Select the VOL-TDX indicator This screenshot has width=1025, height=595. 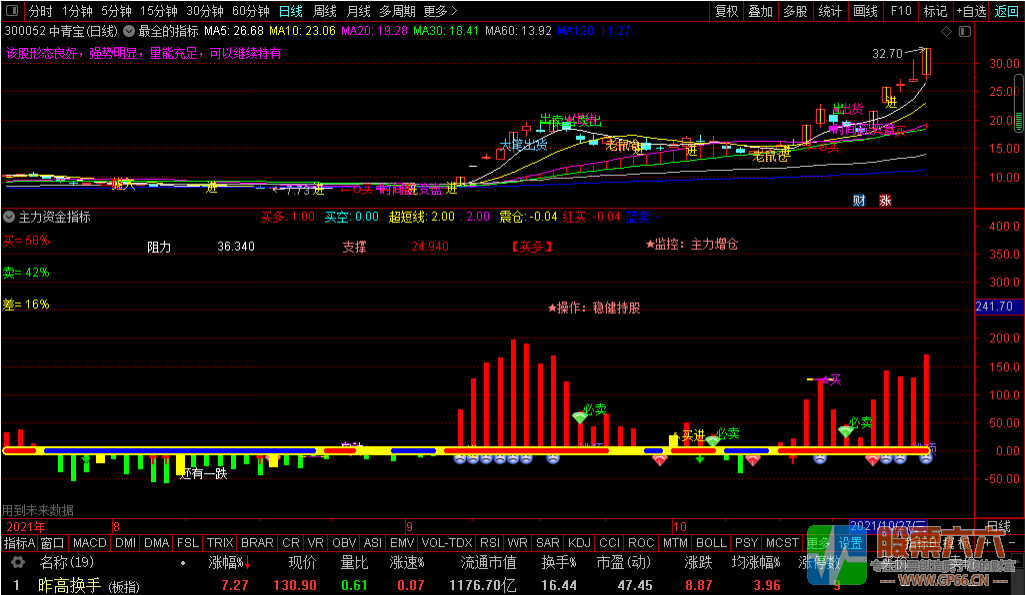pos(447,543)
